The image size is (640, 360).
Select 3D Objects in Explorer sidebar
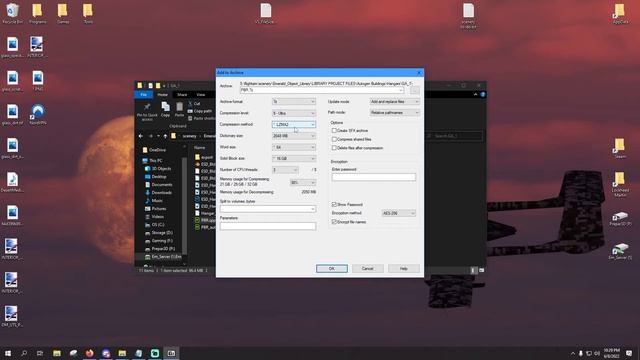(158, 169)
